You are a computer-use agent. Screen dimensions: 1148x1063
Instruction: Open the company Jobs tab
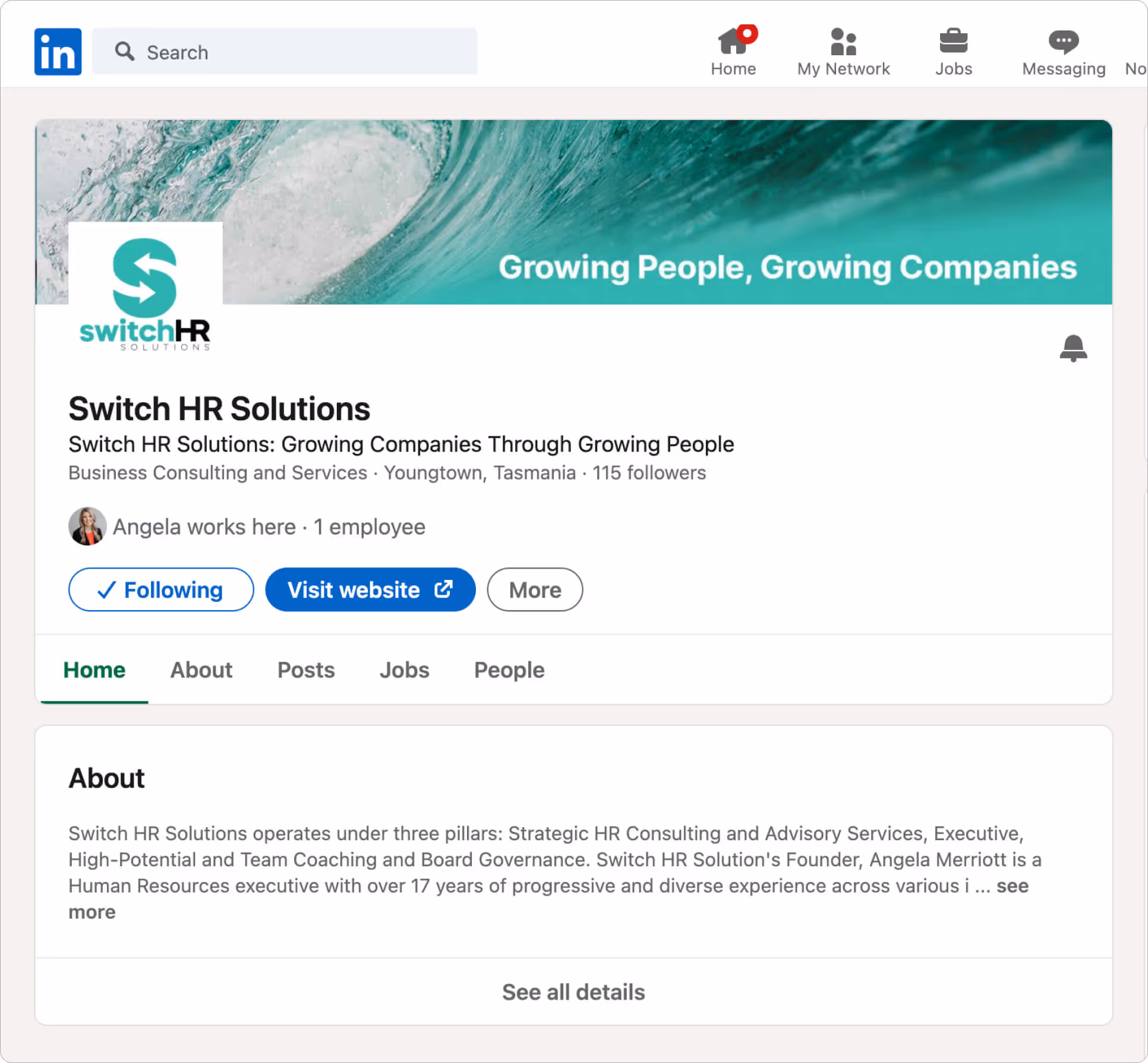(x=404, y=670)
